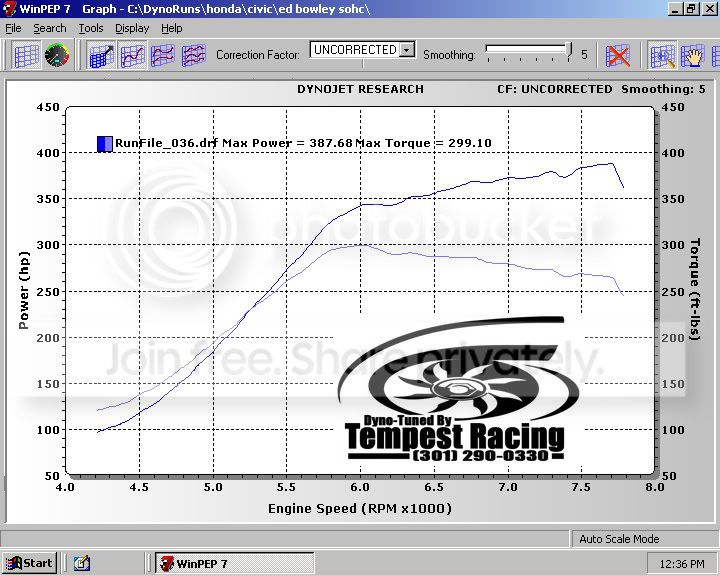
Task: Click the RunFile_036 blue legend swatch
Action: [x=104, y=143]
